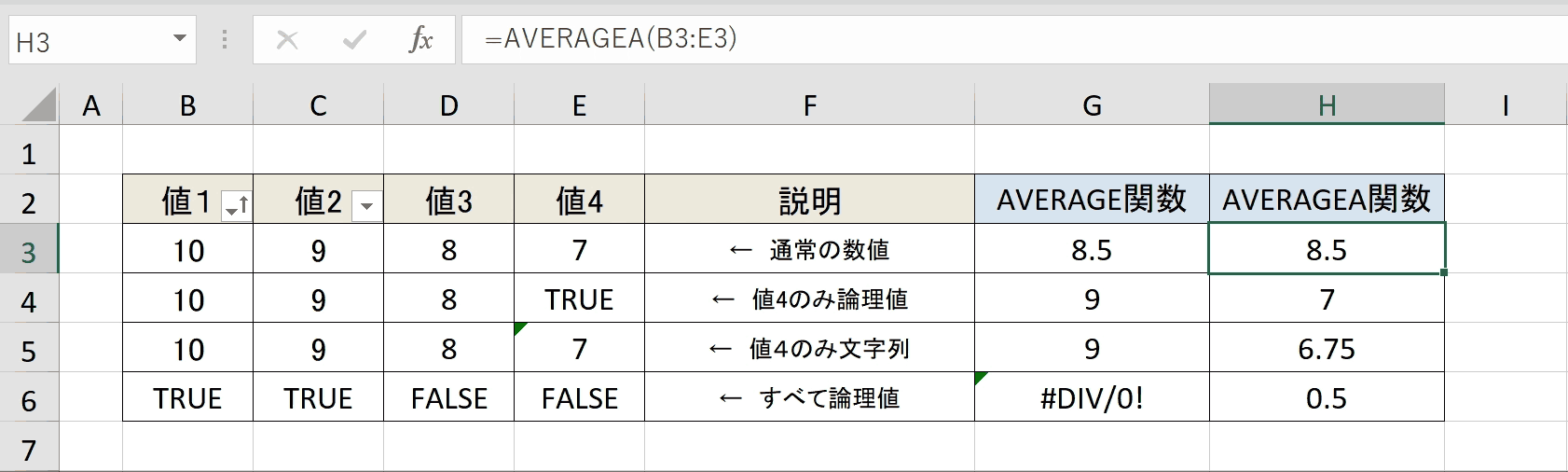Click inside the formula bar text =AVERAGEA(B3:E3)
This screenshot has height=472, width=1568.
pos(611,38)
